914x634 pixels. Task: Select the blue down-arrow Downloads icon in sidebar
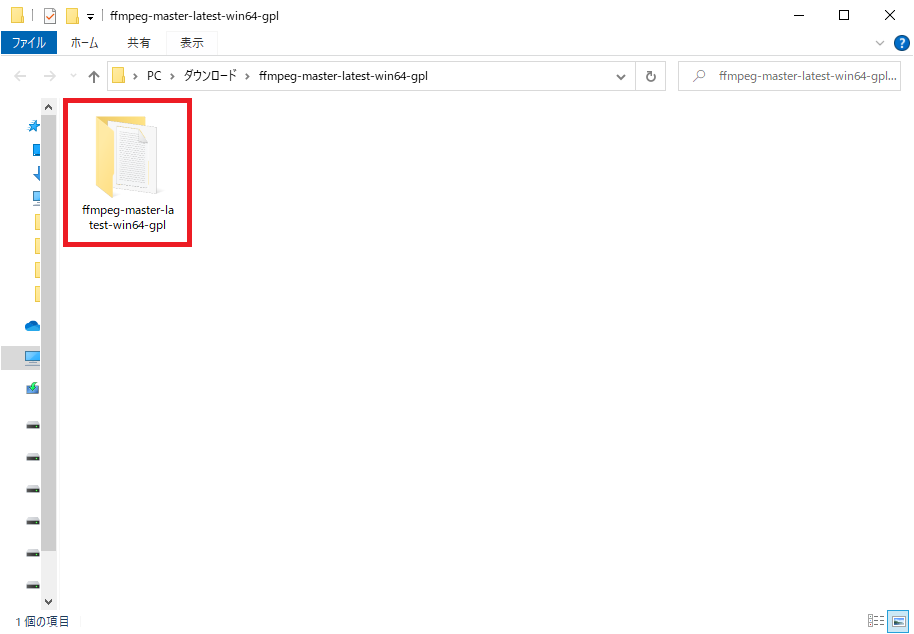[37, 173]
